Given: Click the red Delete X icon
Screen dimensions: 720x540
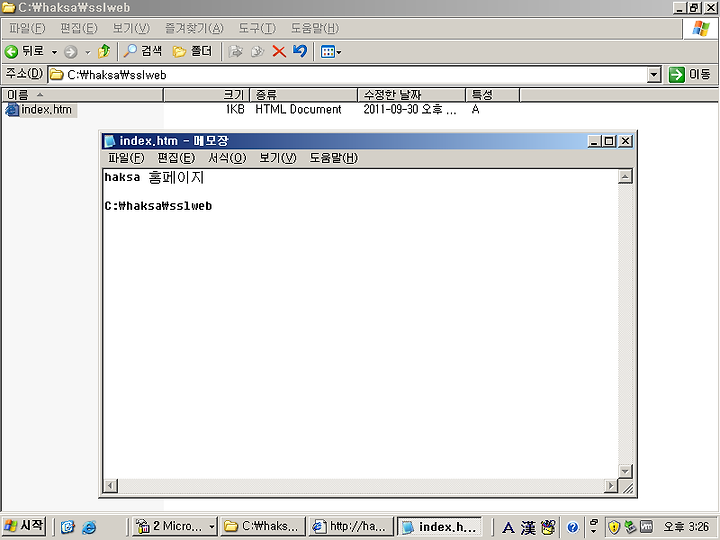Looking at the screenshot, I should (279, 51).
